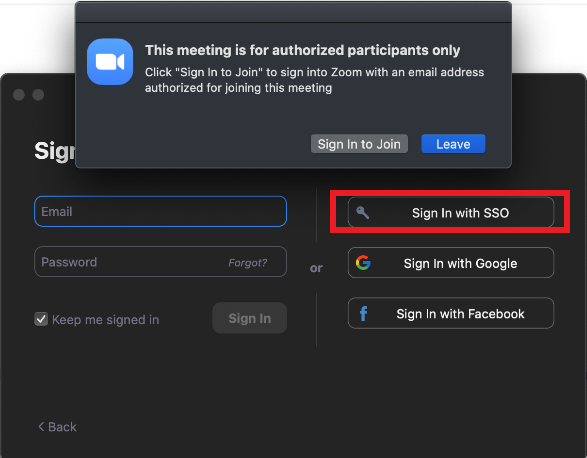587x458 pixels.
Task: Select Sign In with SSO
Action: click(451, 212)
